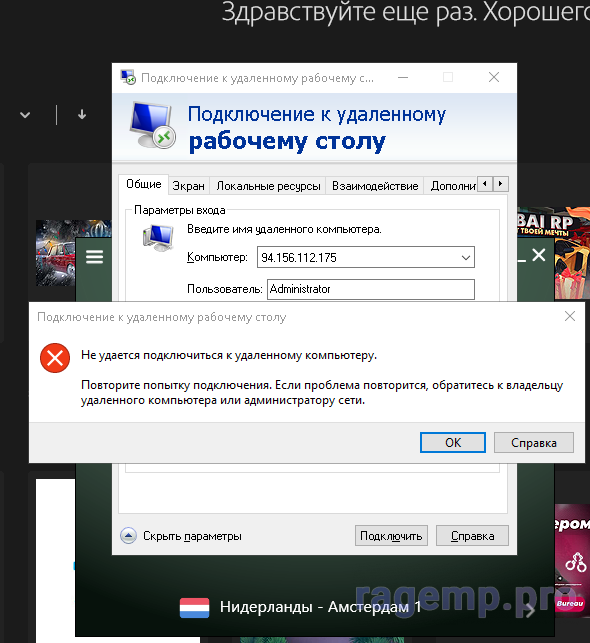Click the down arrow icon in background app

(x=82, y=114)
